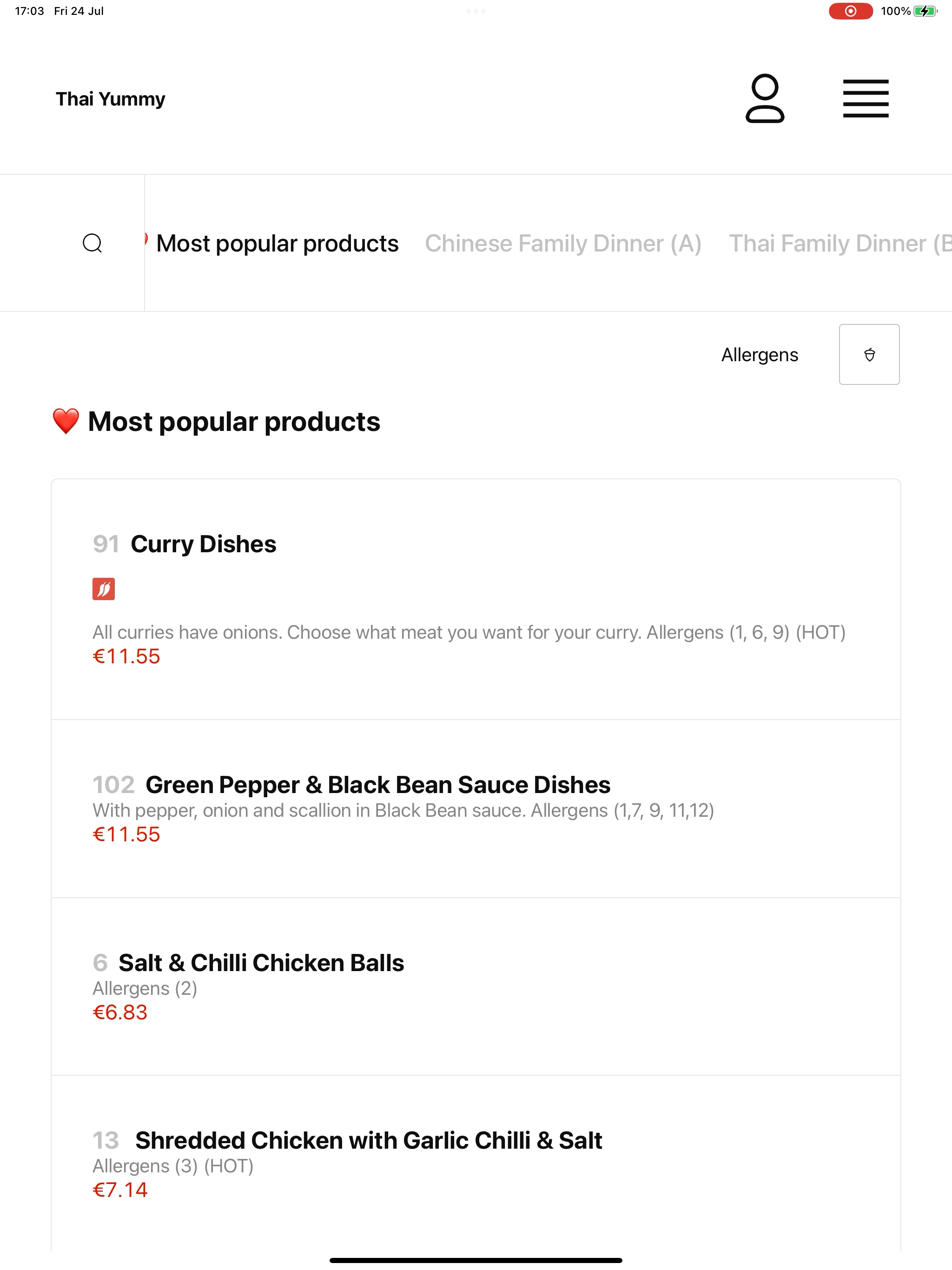
Task: Click the Allergens label
Action: [x=760, y=355]
